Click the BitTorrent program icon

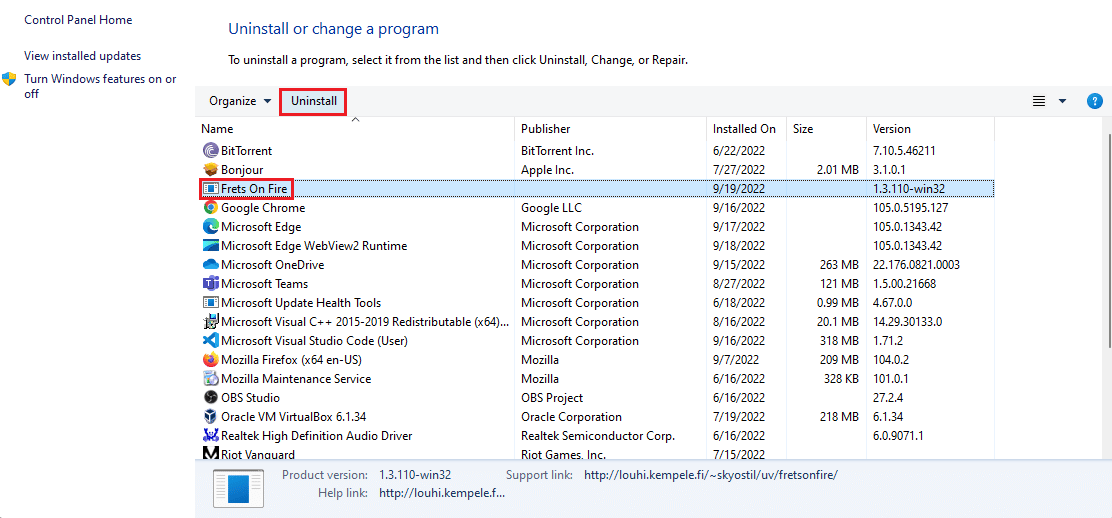[x=210, y=150]
